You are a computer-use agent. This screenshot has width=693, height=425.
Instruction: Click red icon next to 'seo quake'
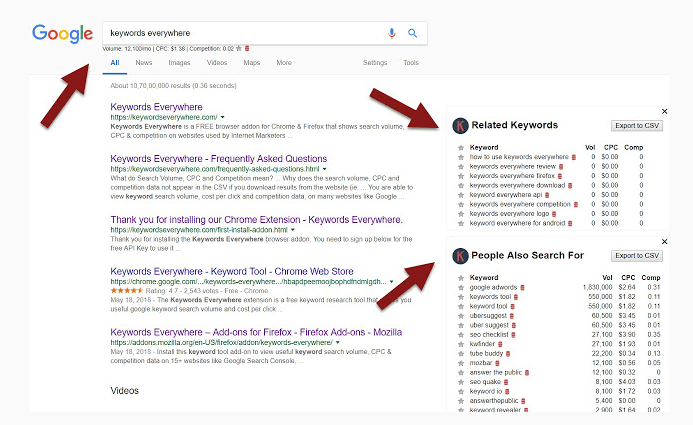(x=506, y=382)
